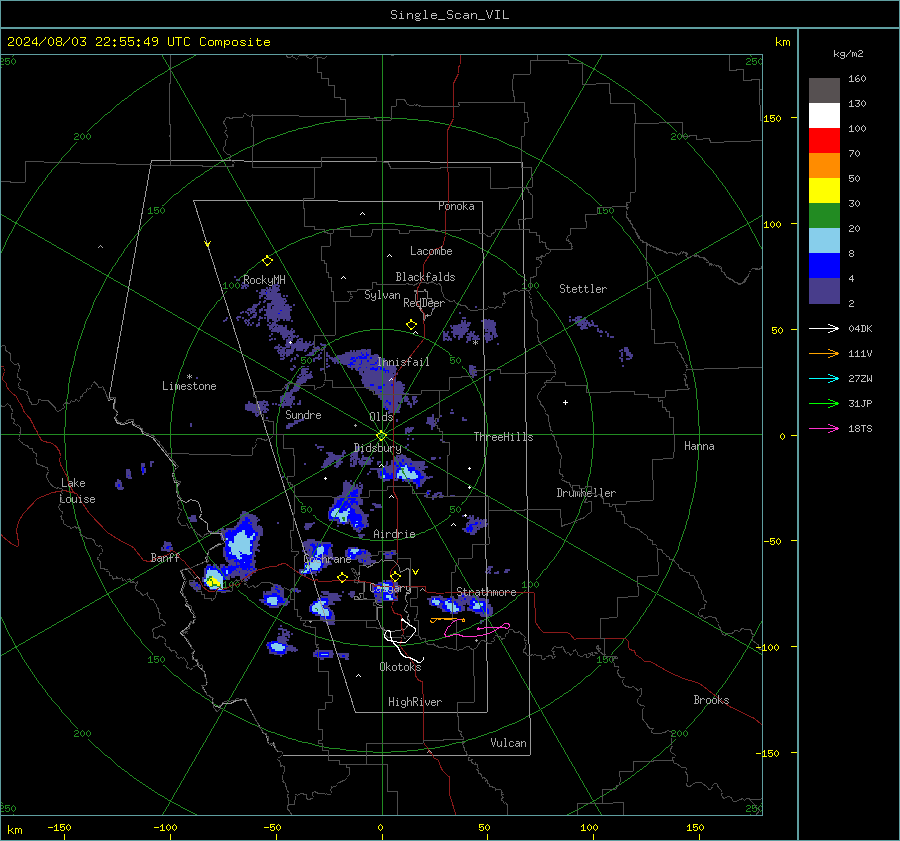This screenshot has height=841, width=900.
Task: Click the Vulcan label
Action: [x=508, y=743]
